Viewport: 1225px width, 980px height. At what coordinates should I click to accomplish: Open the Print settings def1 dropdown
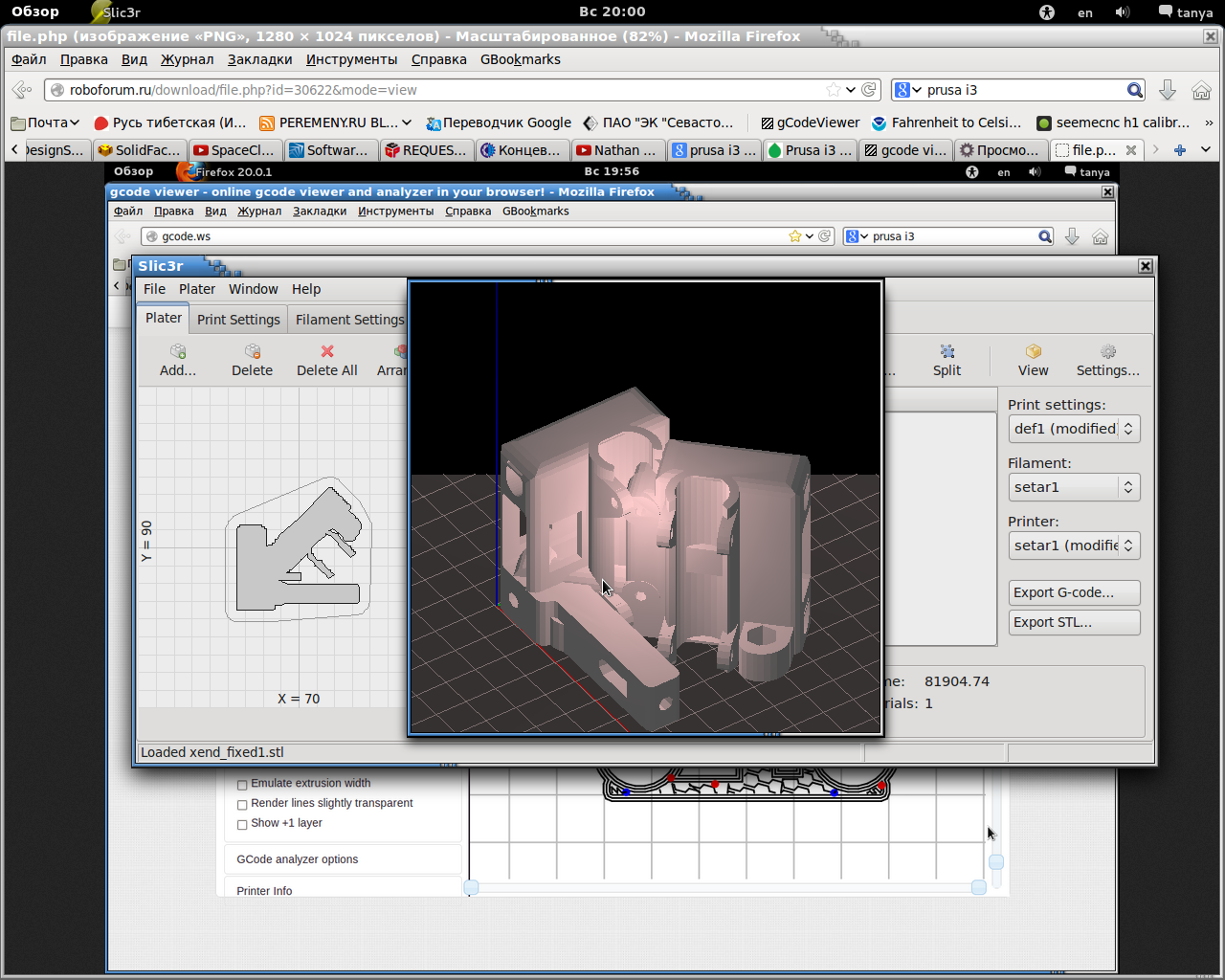[x=1073, y=429]
